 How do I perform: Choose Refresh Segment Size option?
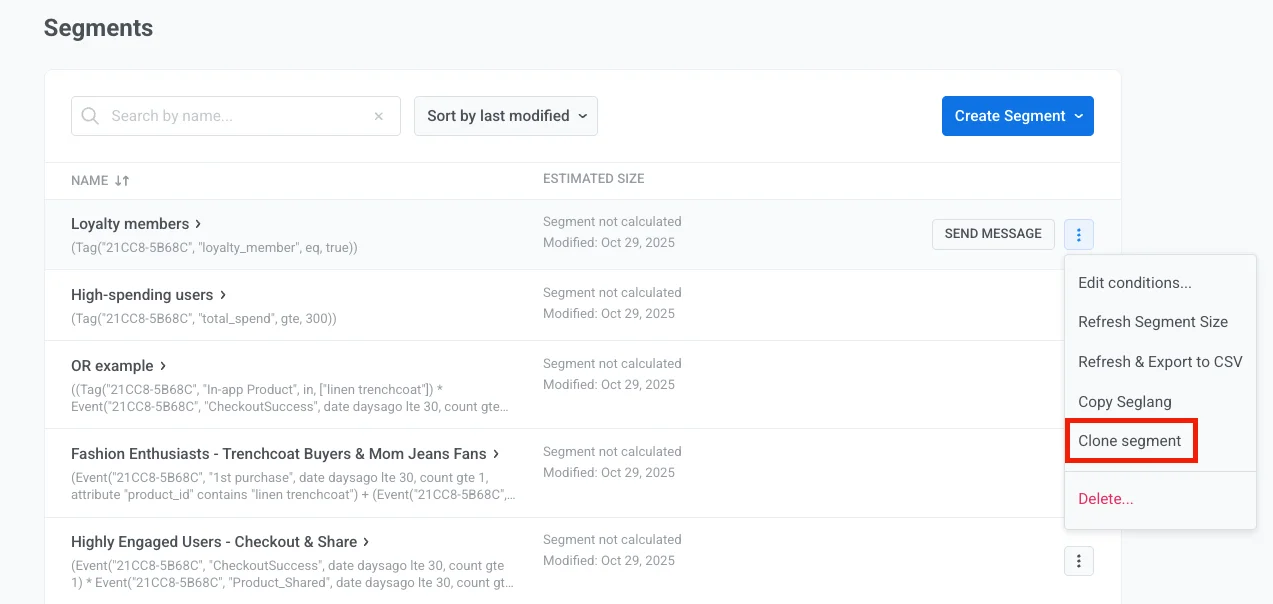point(1152,322)
